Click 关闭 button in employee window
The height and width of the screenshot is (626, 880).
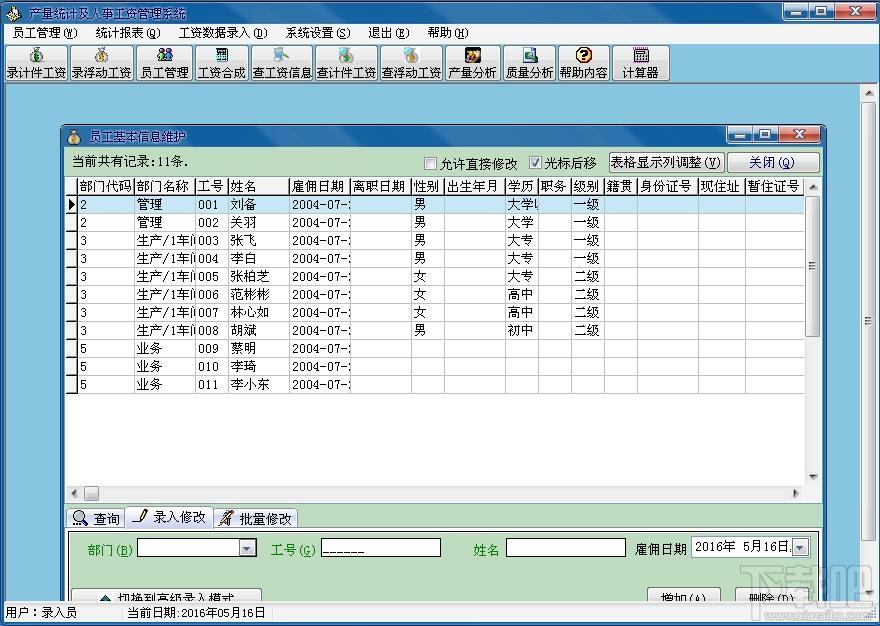[x=773, y=163]
